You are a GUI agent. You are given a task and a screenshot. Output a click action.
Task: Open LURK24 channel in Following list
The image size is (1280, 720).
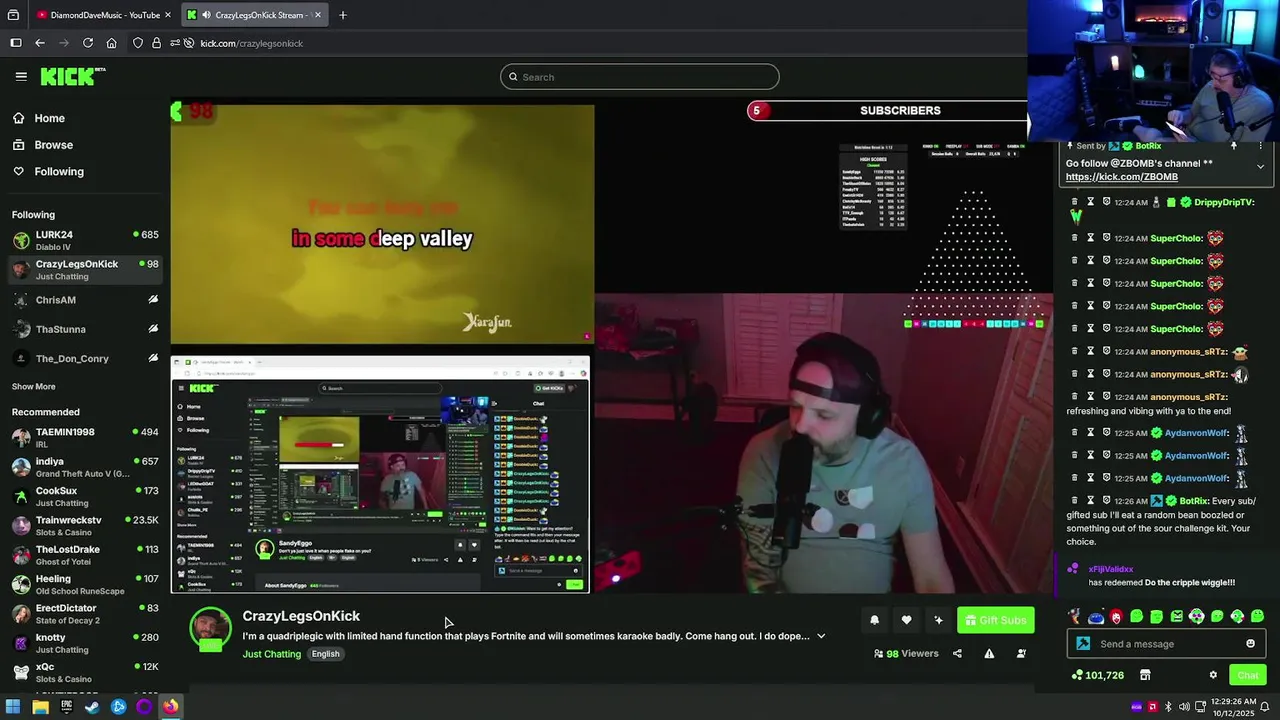(85, 240)
